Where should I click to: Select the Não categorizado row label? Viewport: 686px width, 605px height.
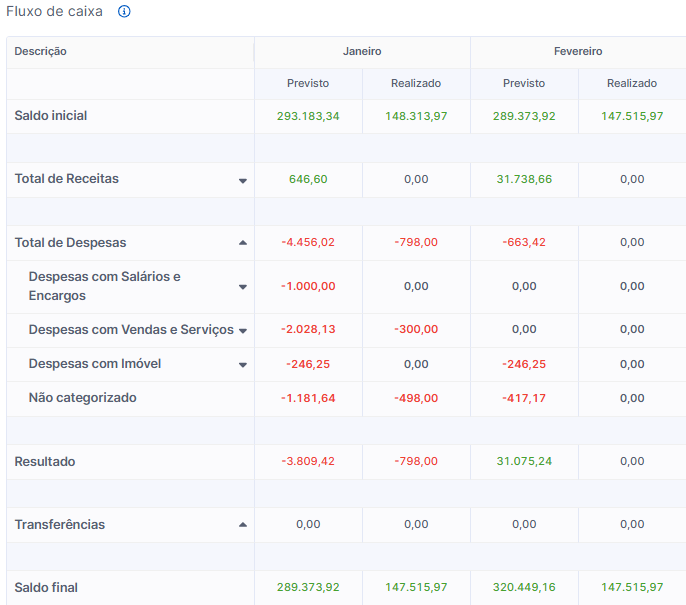point(83,398)
